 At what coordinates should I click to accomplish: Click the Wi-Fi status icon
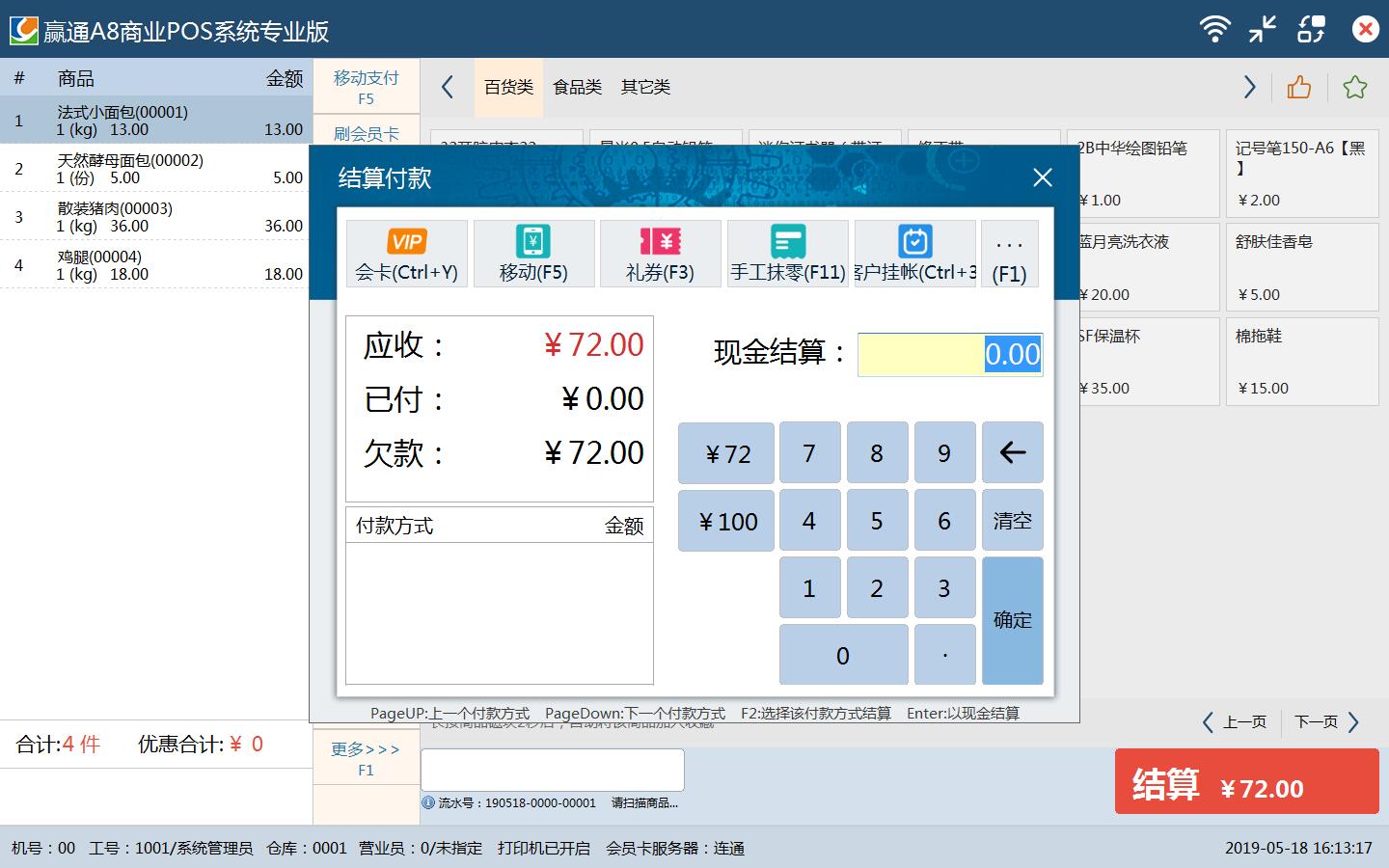[1214, 29]
